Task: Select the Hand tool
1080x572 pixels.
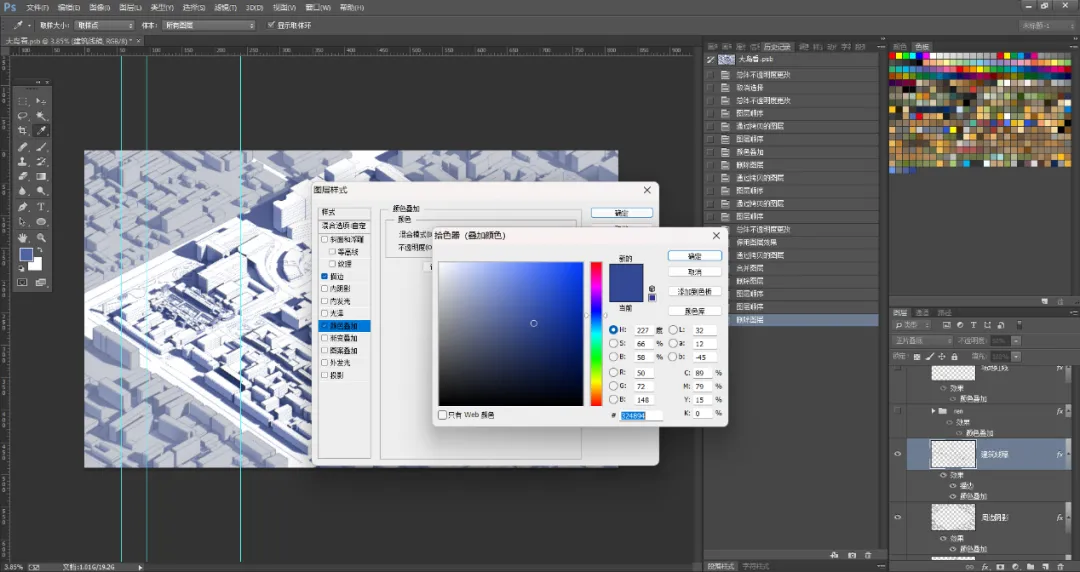Action: [23, 238]
